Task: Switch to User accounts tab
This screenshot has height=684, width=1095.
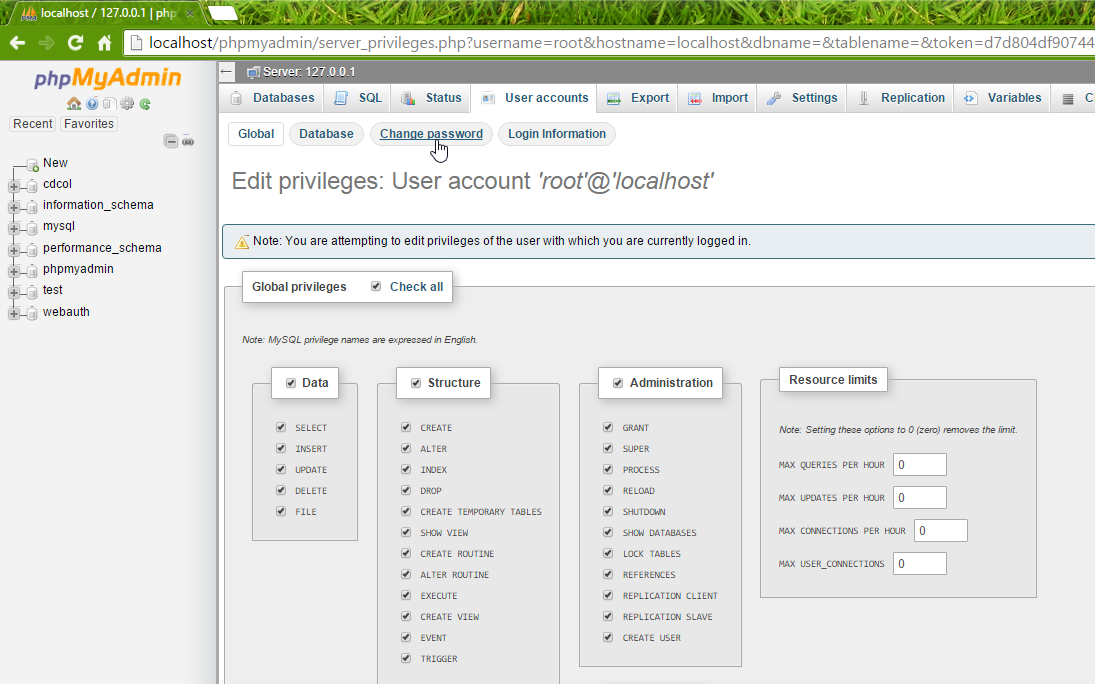Action: [534, 98]
